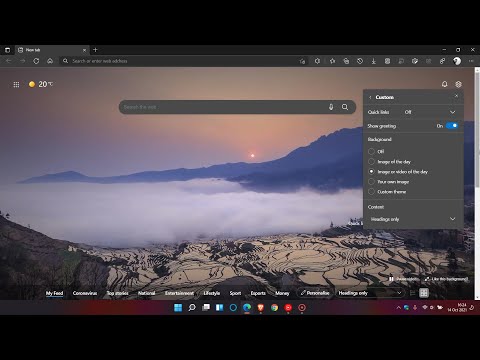
Task: Expand Content Headings only dropdown in panel
Action: [413, 219]
